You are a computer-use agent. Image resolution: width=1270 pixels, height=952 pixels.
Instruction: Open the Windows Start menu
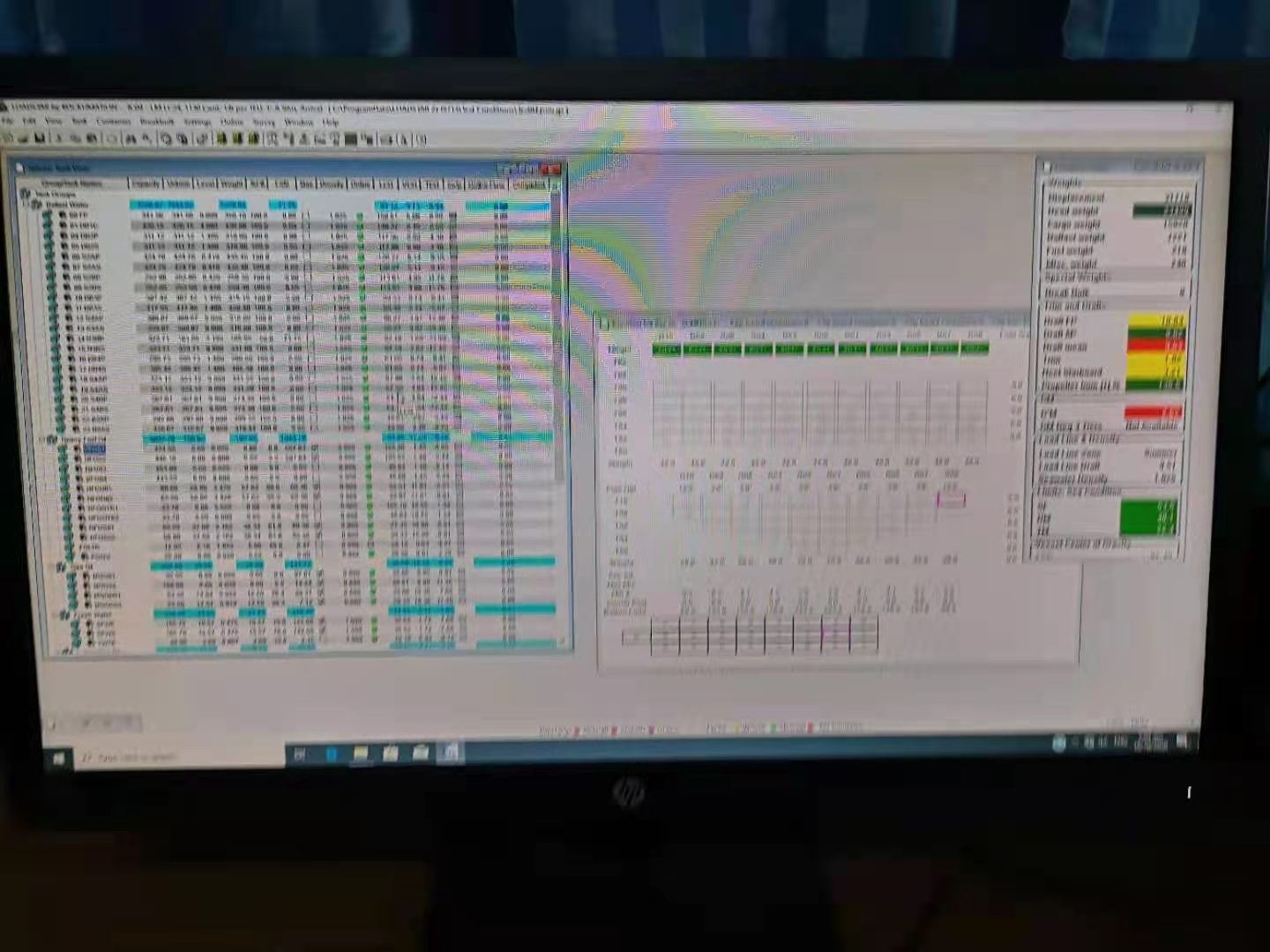coord(58,758)
